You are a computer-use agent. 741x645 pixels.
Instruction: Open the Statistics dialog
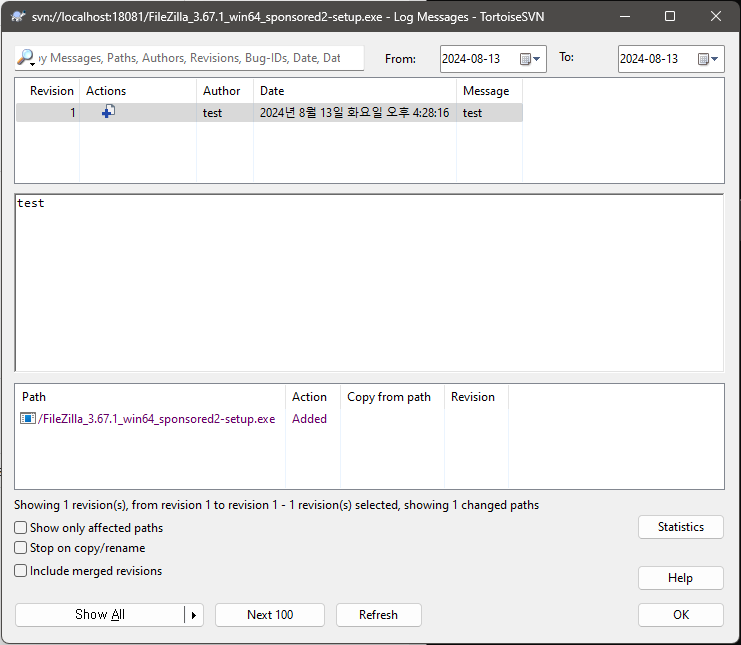click(x=681, y=527)
